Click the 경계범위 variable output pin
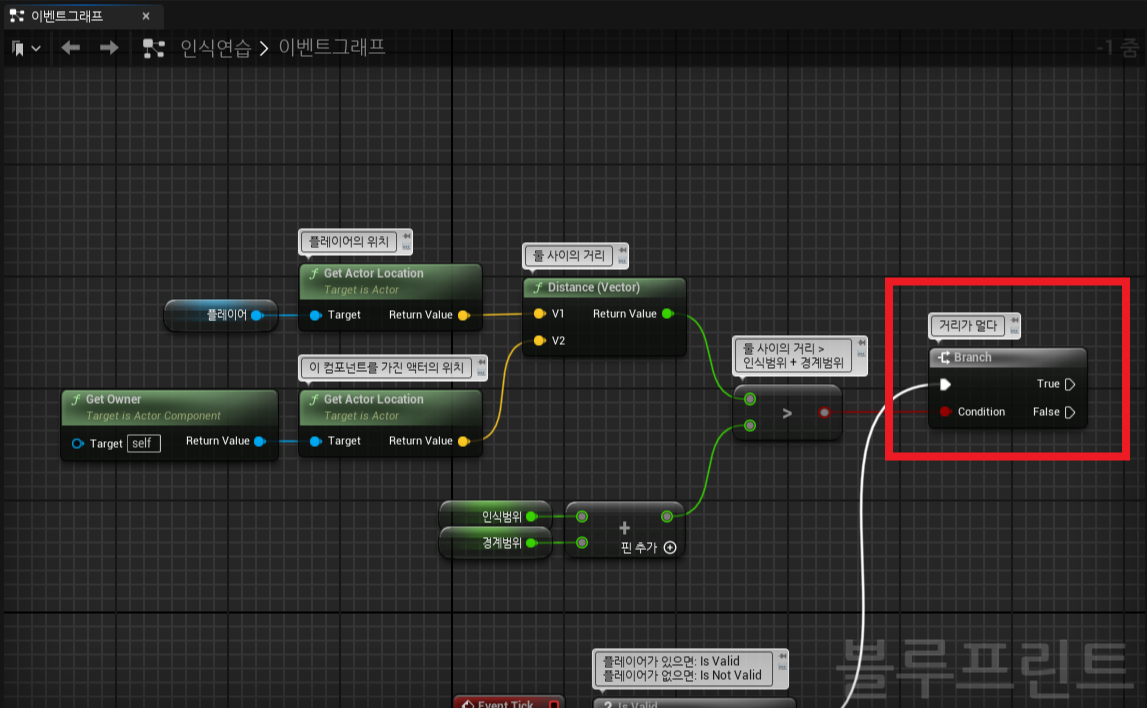The width and height of the screenshot is (1147, 708). 531,543
